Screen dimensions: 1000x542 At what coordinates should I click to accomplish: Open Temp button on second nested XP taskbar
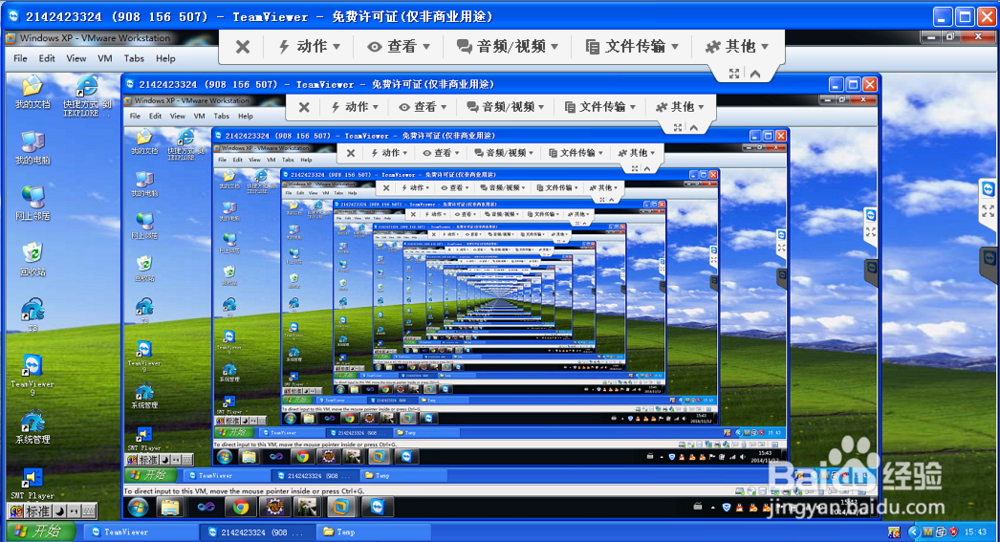coord(402,475)
